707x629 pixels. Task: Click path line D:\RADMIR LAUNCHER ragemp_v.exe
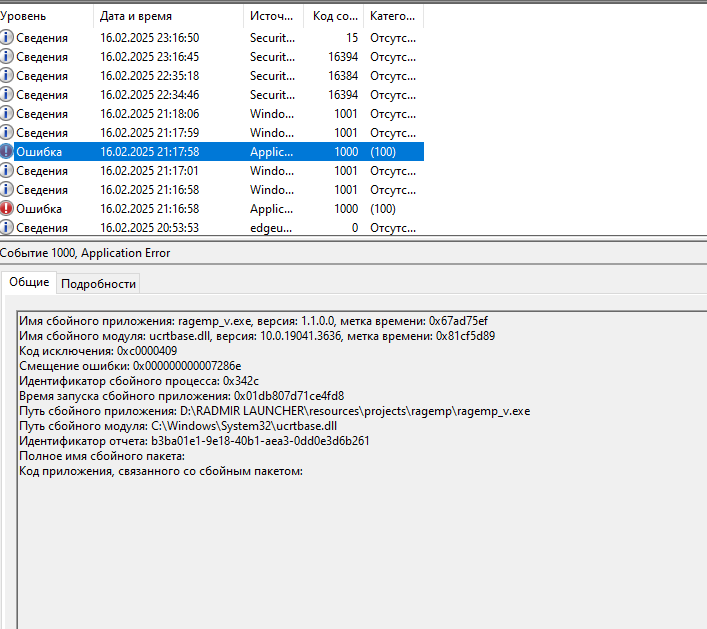[x=274, y=411]
